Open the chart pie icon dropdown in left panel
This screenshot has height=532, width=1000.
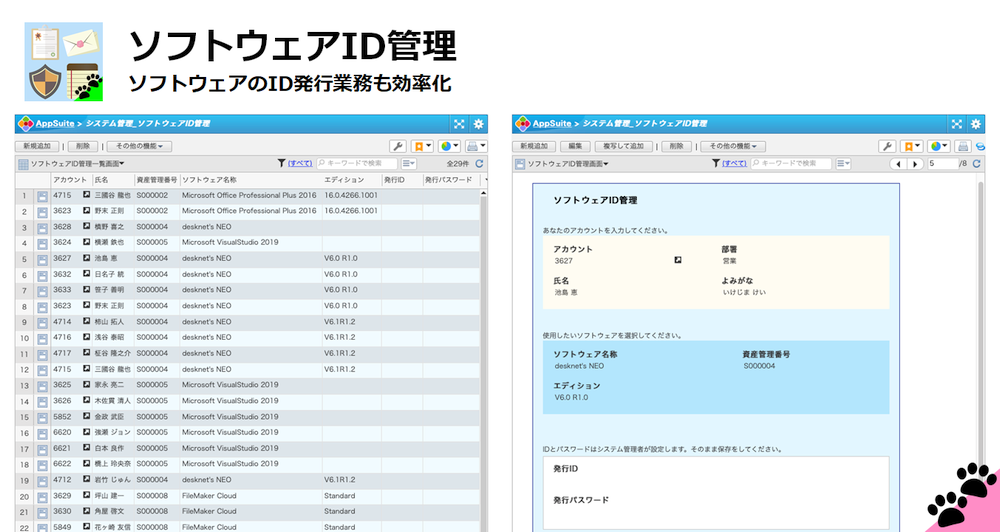[x=449, y=146]
